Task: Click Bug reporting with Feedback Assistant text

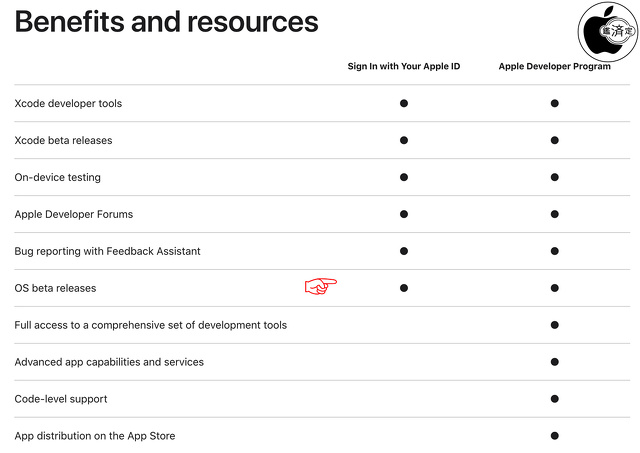Action: coord(107,251)
